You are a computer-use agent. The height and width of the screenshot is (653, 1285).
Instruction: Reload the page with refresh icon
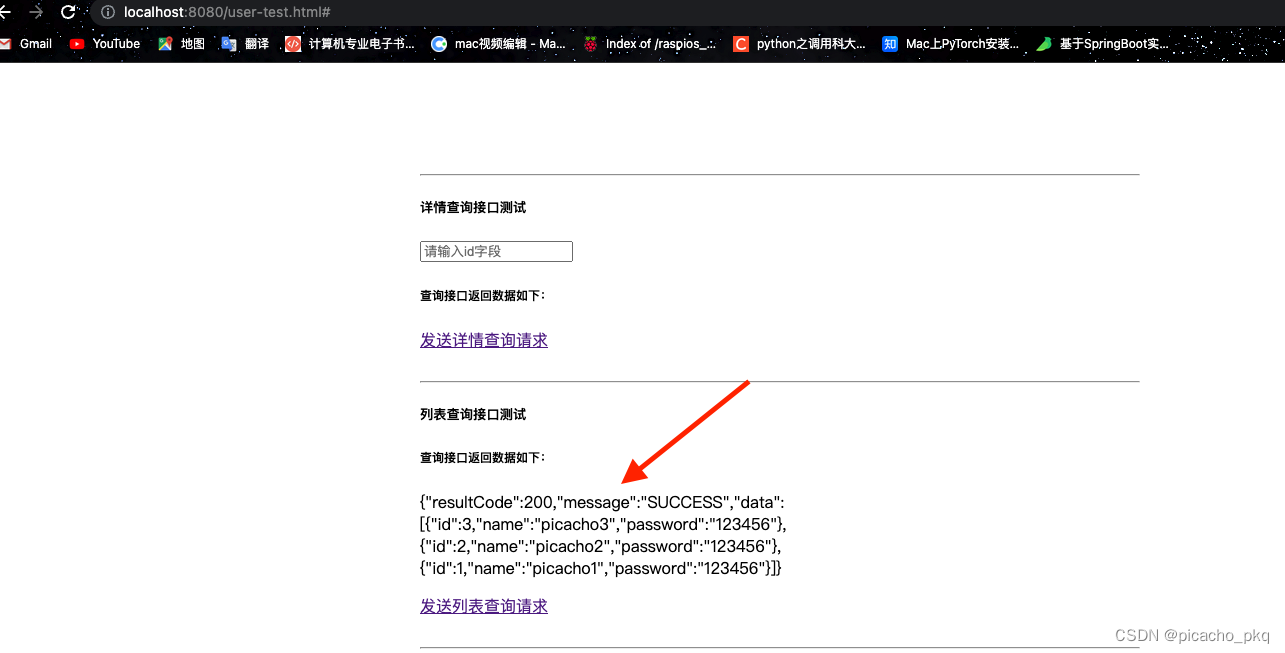point(68,12)
